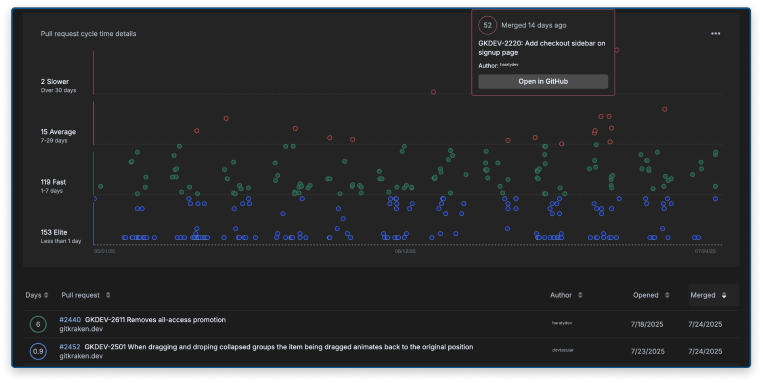Sort by Author column arrows

(580, 295)
